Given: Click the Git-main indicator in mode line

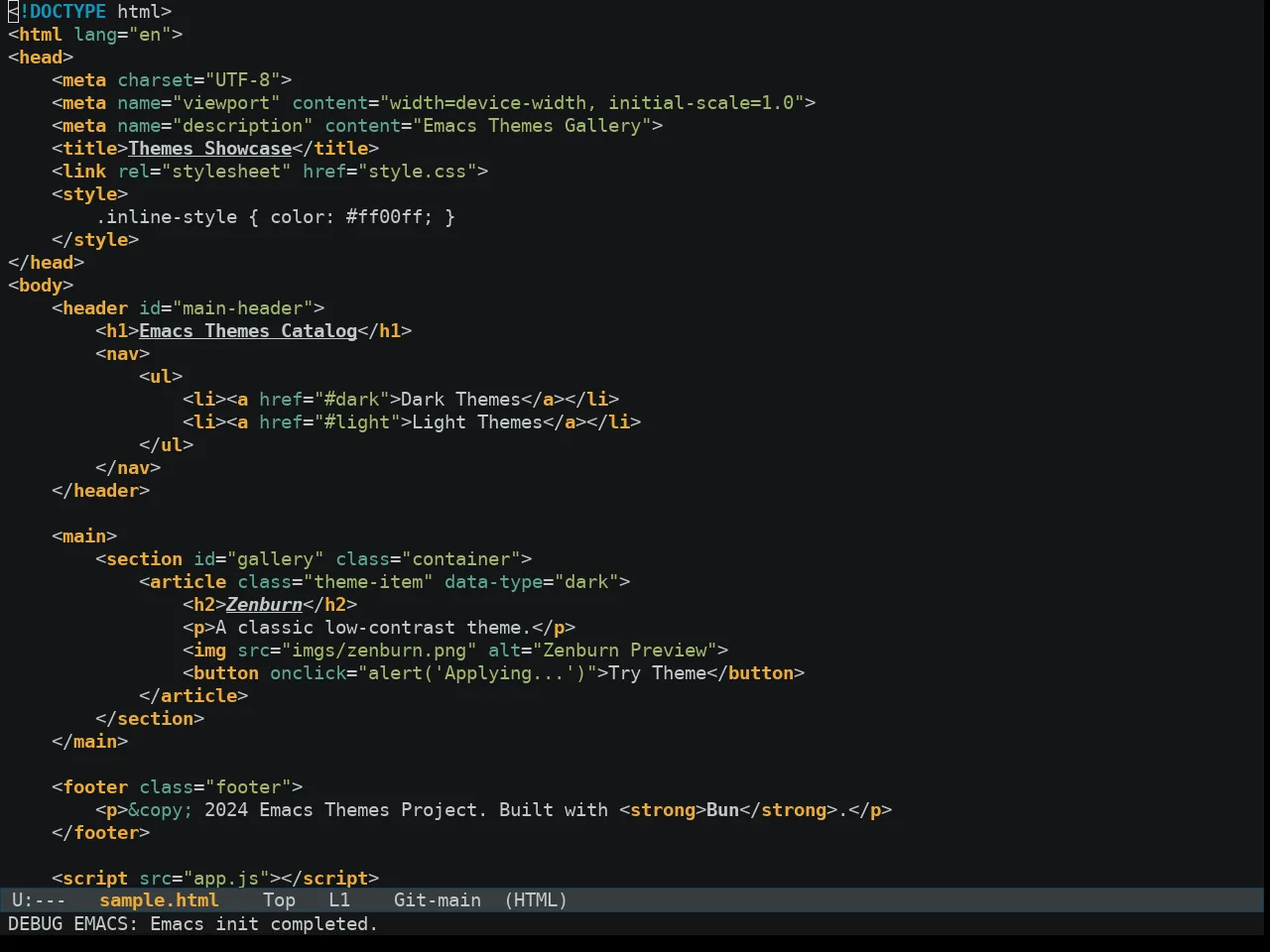Looking at the screenshot, I should [x=438, y=900].
